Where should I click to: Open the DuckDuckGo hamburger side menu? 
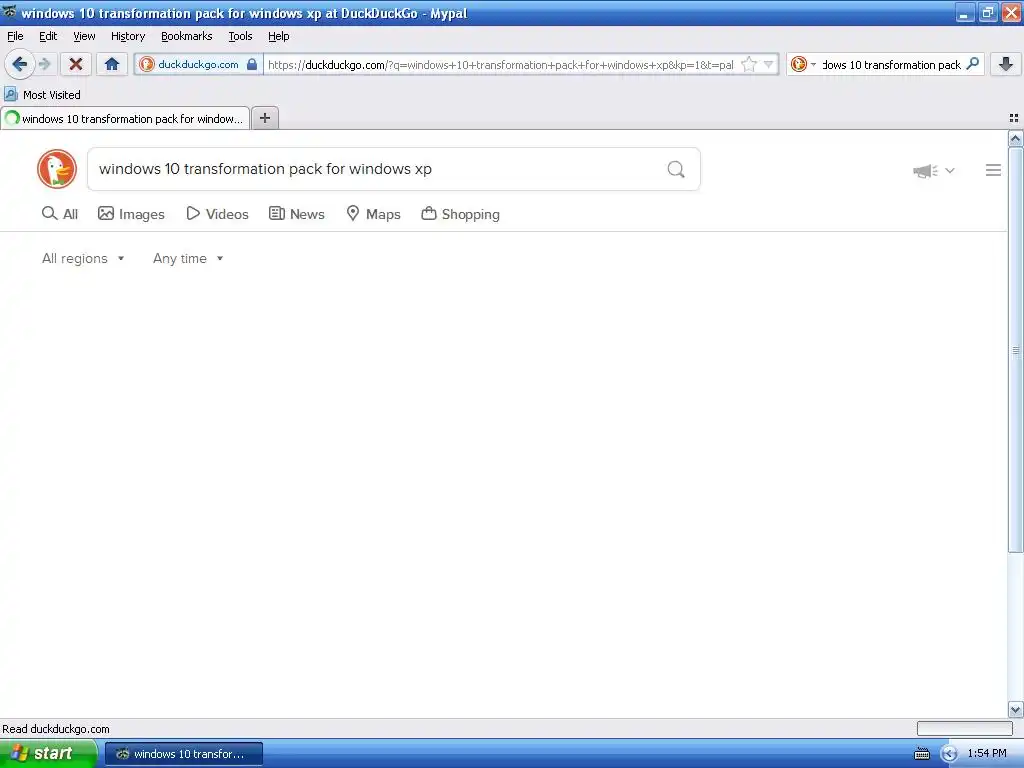coord(993,170)
